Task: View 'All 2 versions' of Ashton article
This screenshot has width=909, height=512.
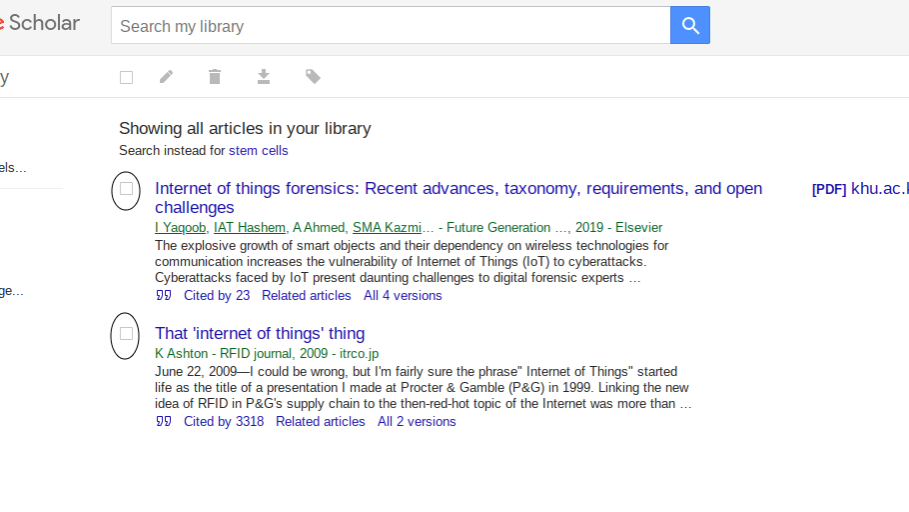Action: tap(416, 422)
